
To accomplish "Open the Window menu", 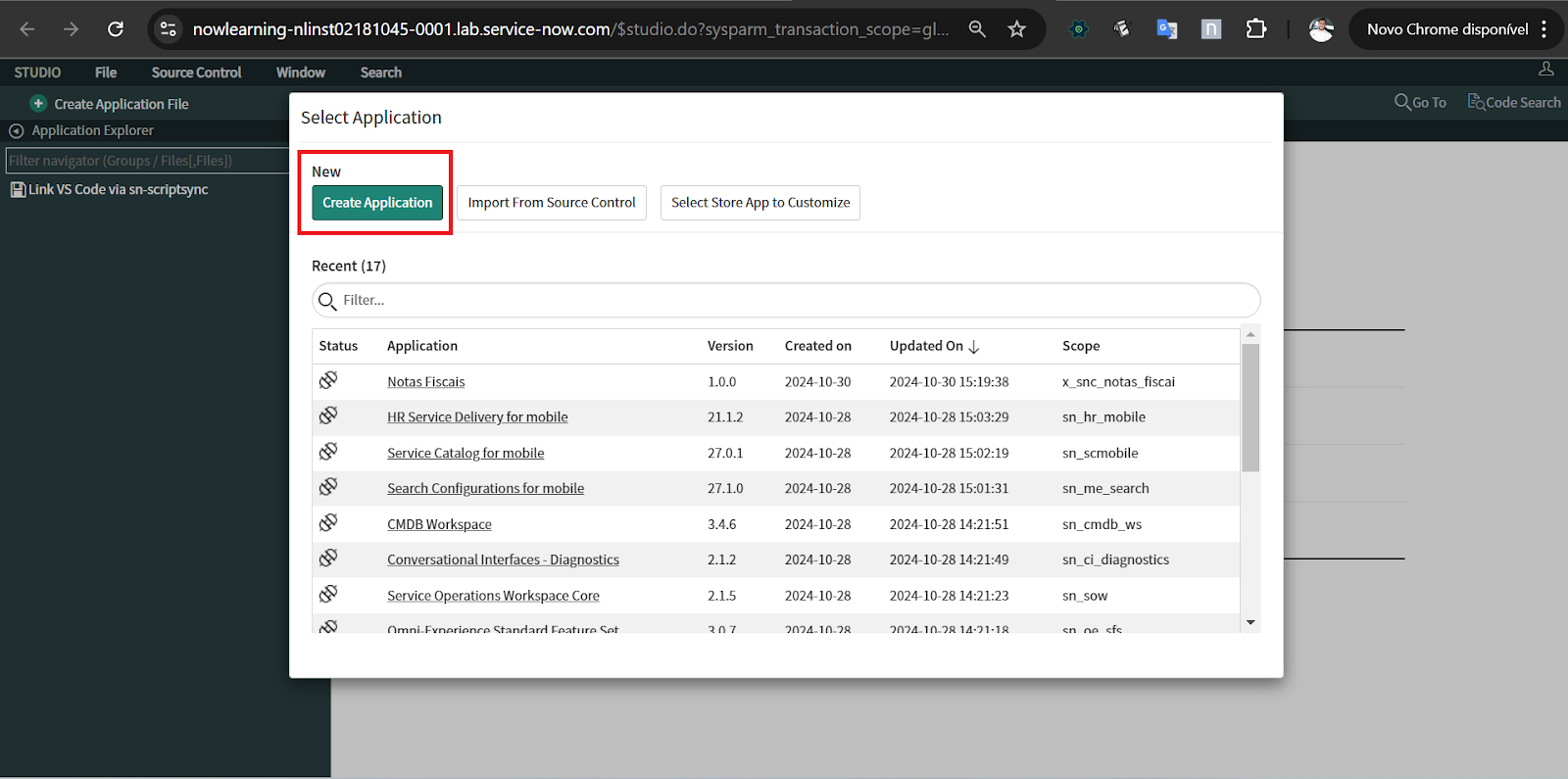I will click(x=301, y=73).
